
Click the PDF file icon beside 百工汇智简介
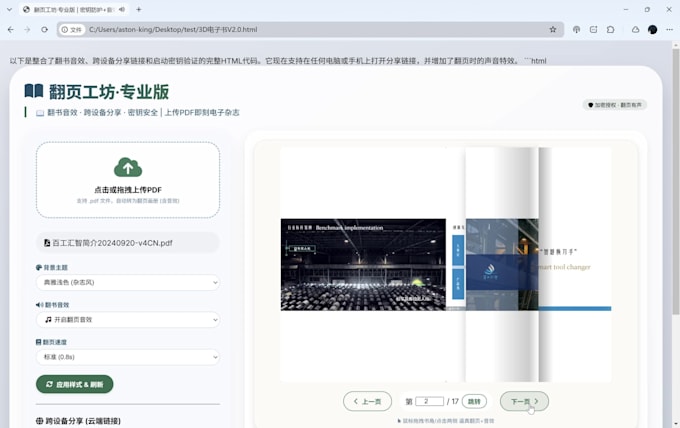tap(47, 243)
